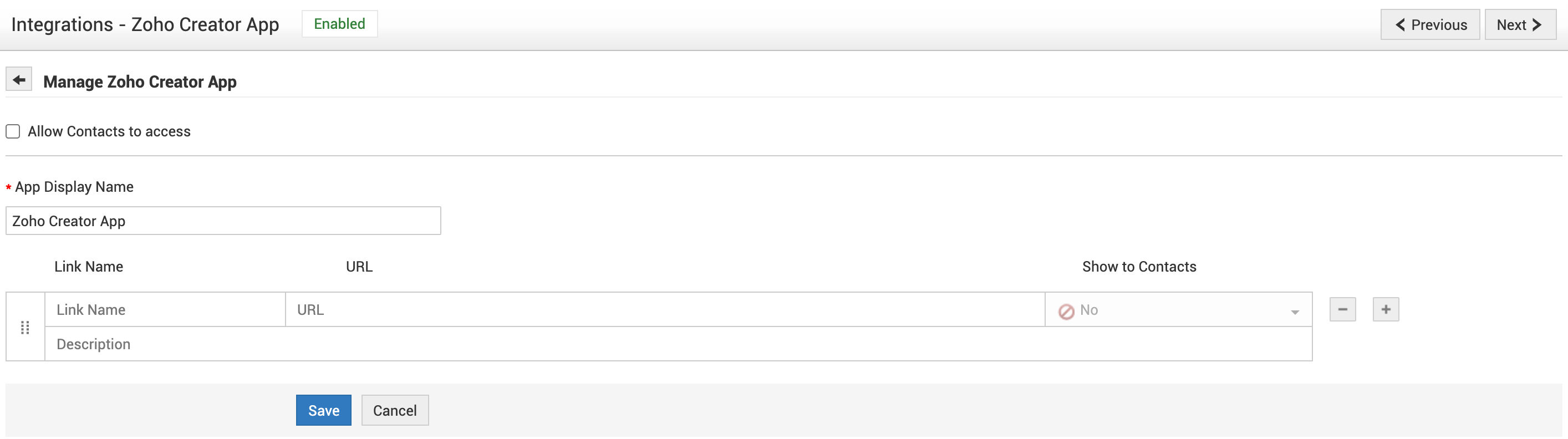Click the drag handle on the link row
The width and height of the screenshot is (1568, 439).
(25, 328)
